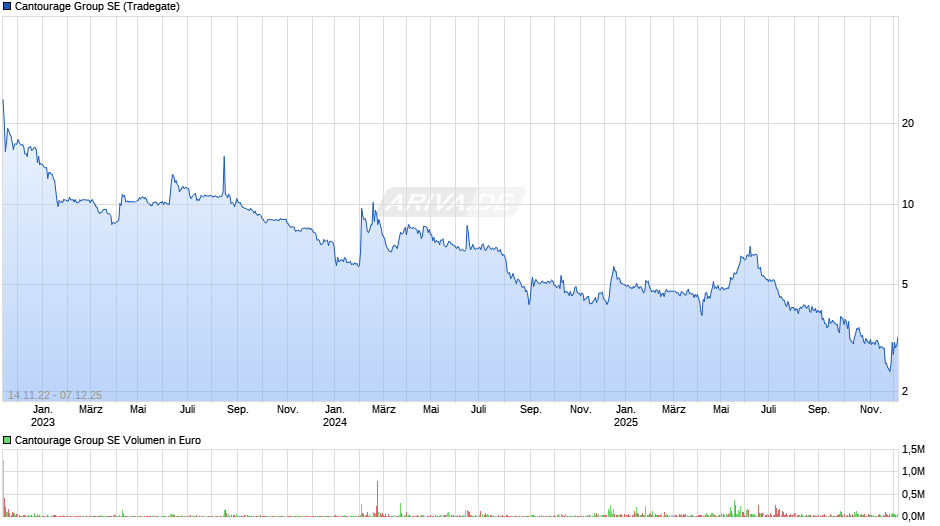Click the tallest red volume bar in early 2024
The image size is (940, 526).
pyautogui.click(x=378, y=498)
